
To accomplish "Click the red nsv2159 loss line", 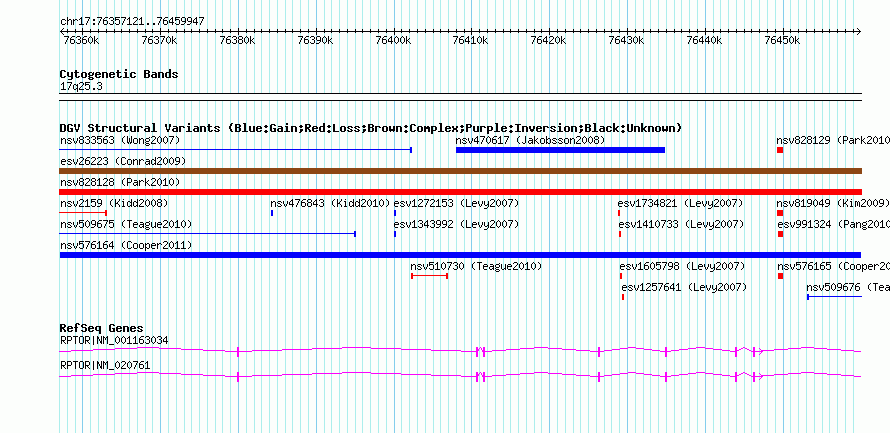I will [83, 213].
